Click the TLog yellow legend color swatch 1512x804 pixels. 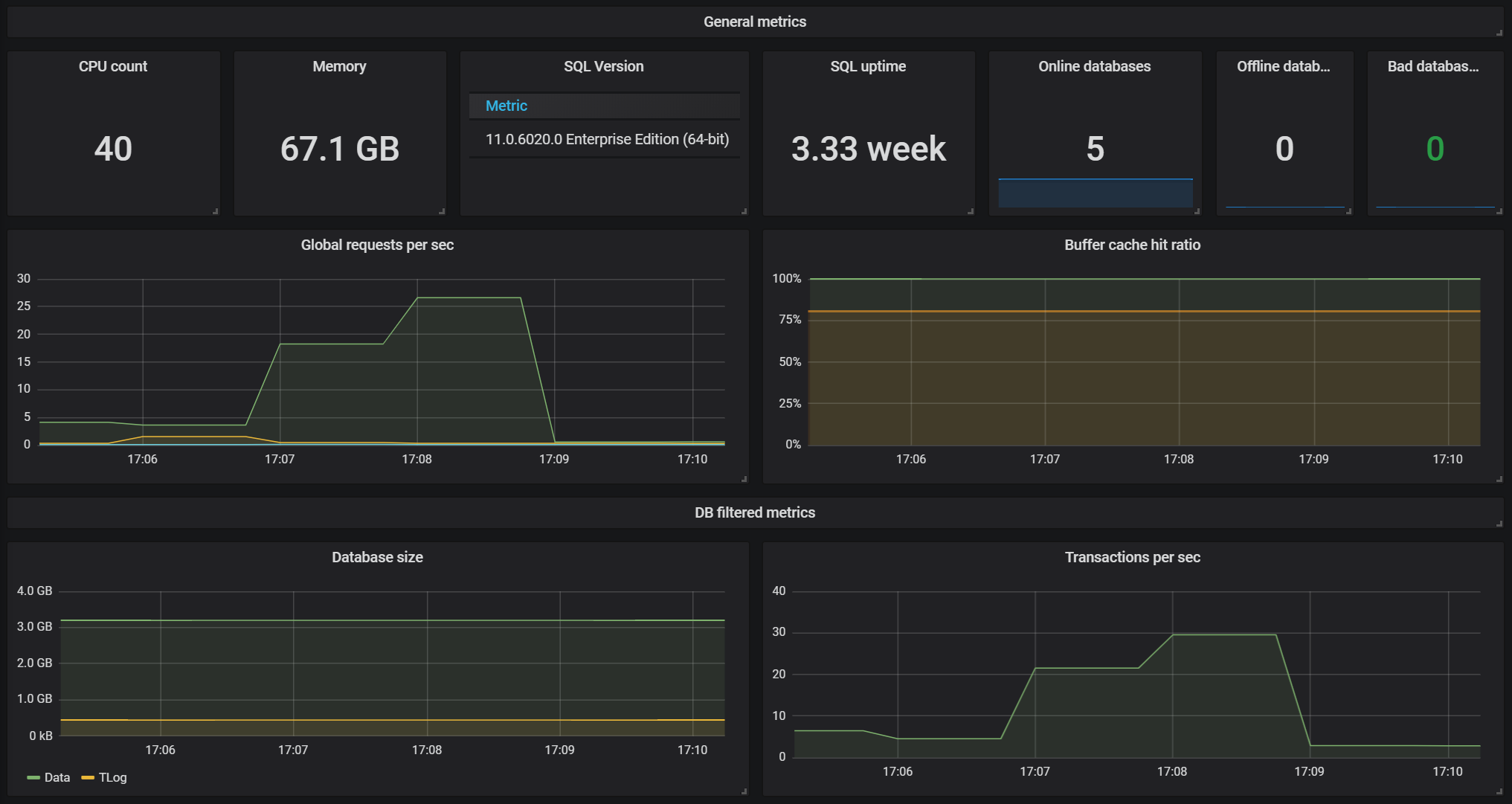[x=88, y=778]
